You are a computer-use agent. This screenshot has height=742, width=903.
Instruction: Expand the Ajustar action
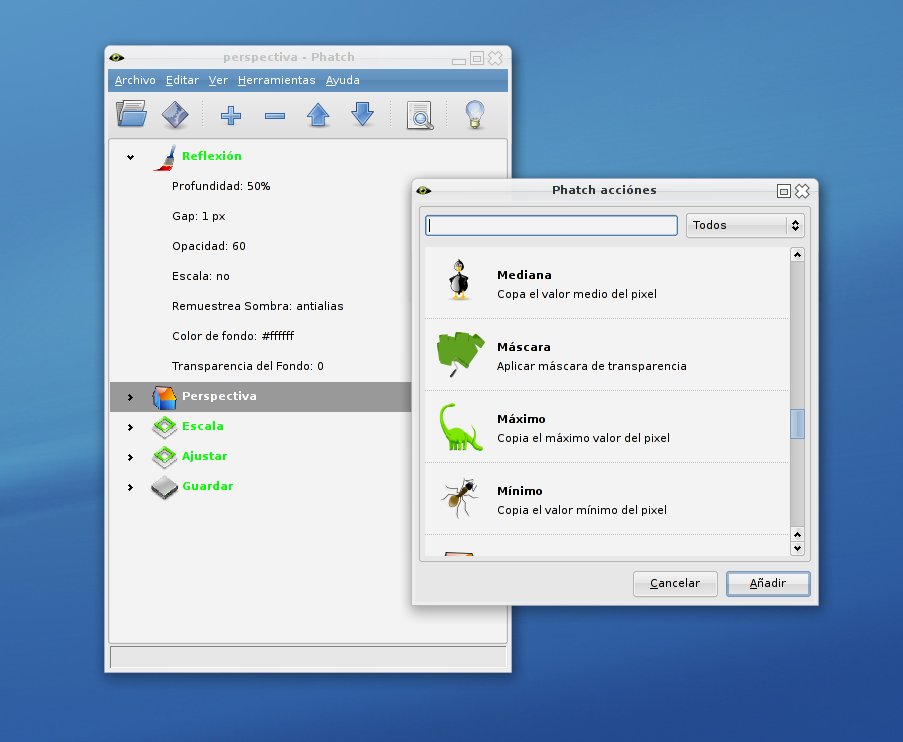pyautogui.click(x=131, y=457)
